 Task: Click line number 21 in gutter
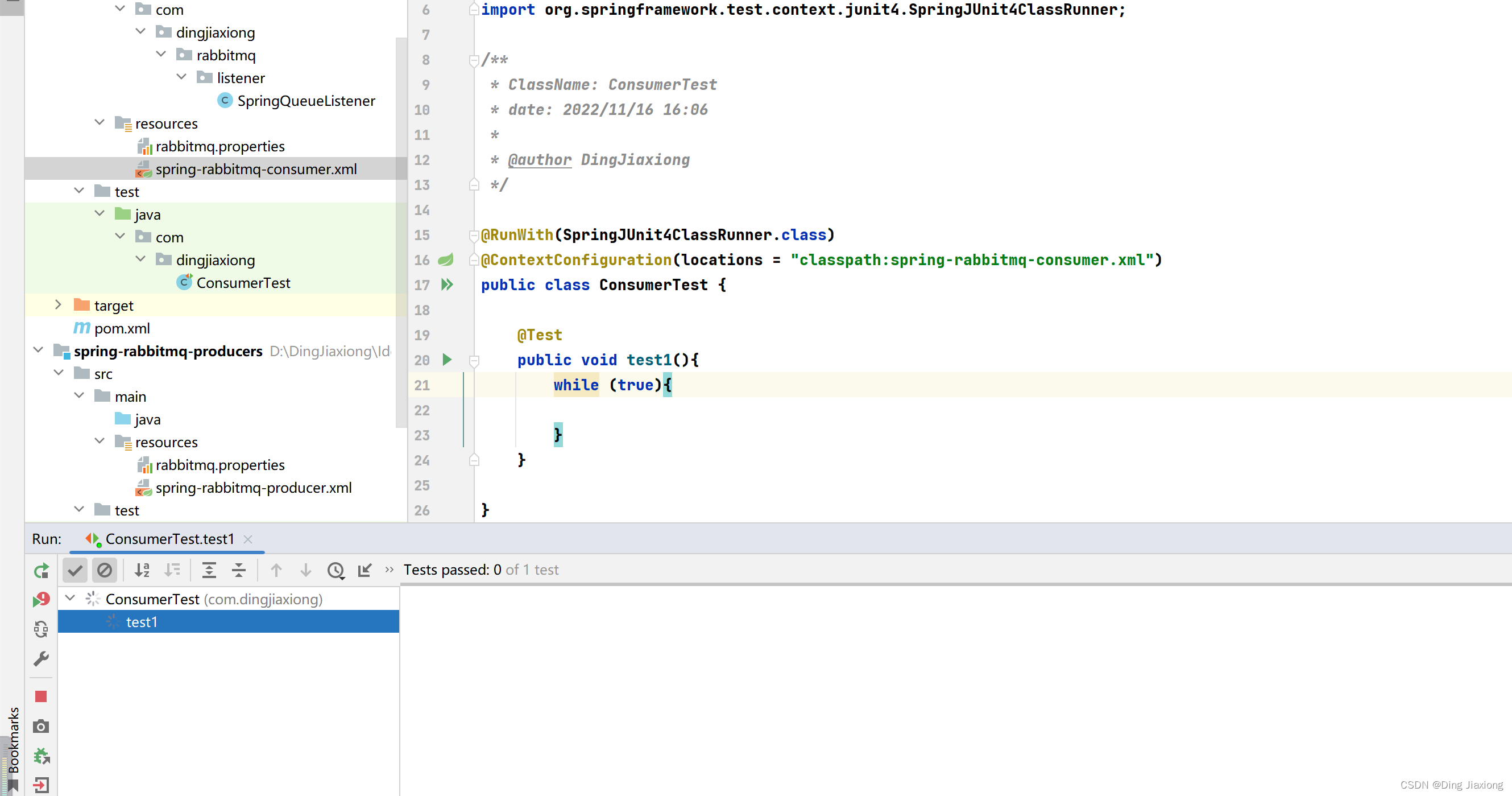pos(422,385)
